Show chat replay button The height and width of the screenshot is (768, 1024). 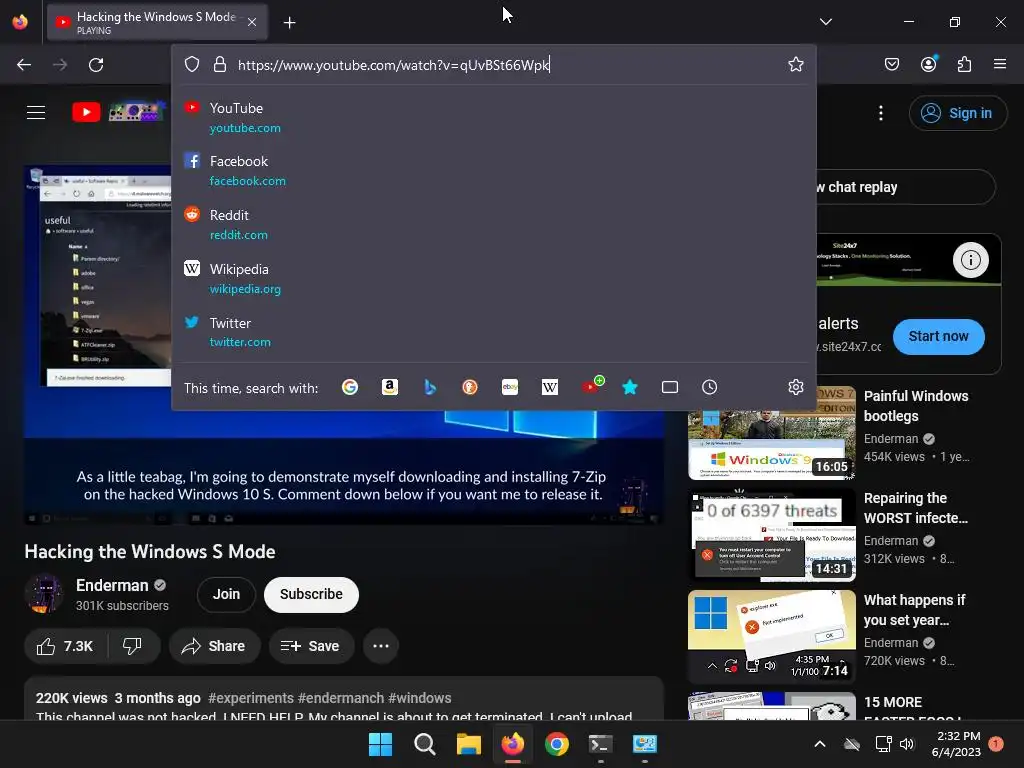[x=905, y=187]
